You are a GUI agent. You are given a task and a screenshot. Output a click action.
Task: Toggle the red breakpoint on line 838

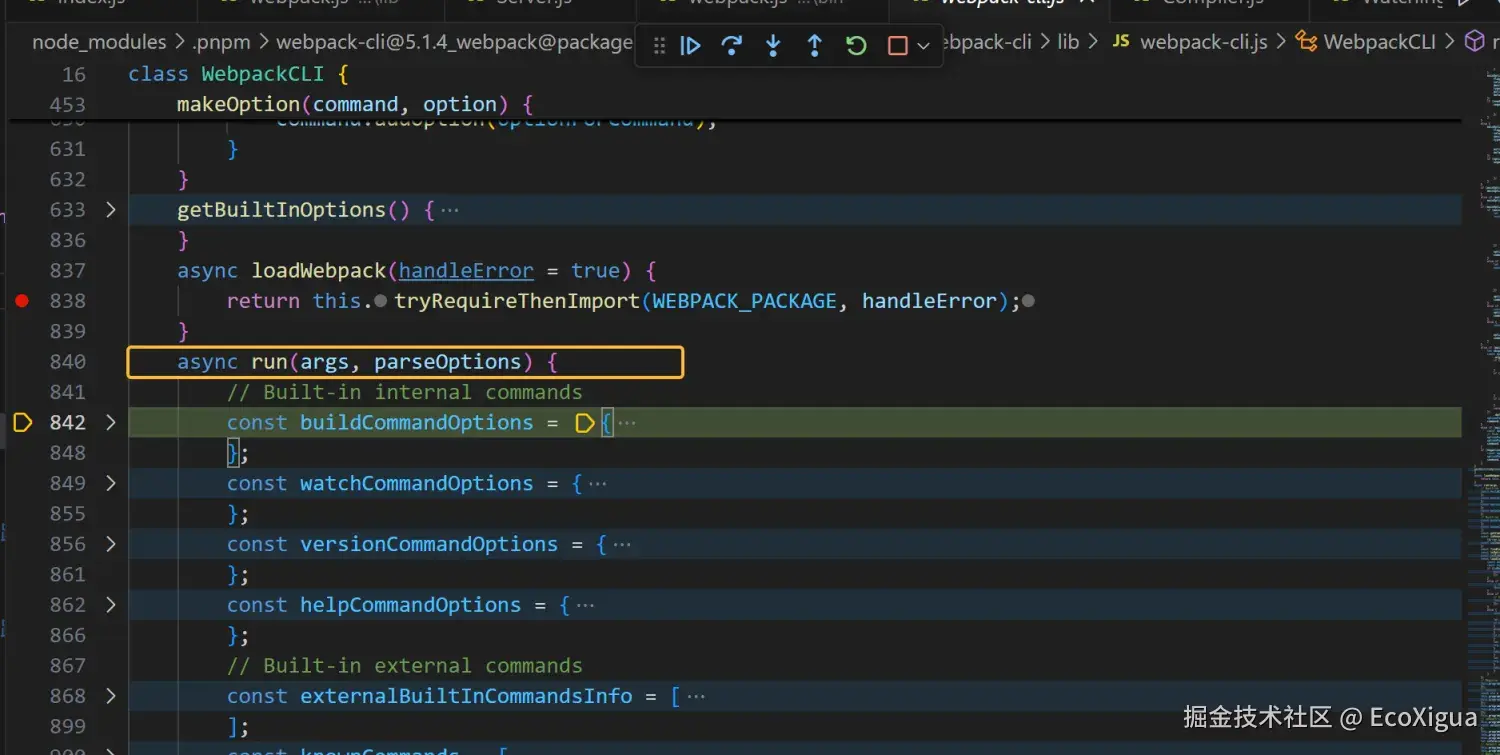point(22,301)
